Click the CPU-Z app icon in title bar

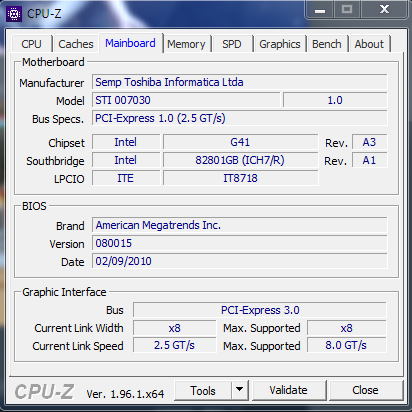tap(14, 14)
